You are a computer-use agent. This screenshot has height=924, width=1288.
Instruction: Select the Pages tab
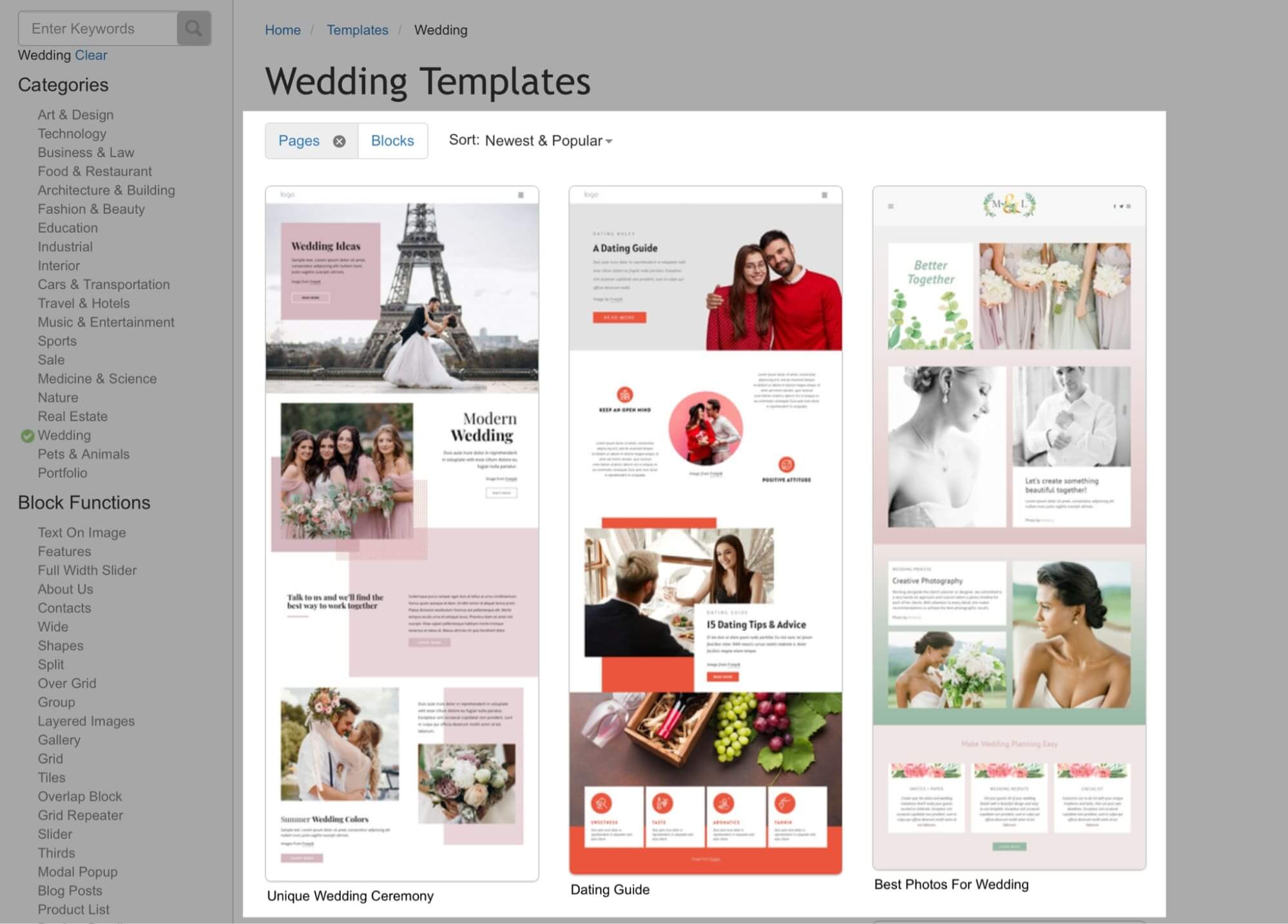click(298, 140)
